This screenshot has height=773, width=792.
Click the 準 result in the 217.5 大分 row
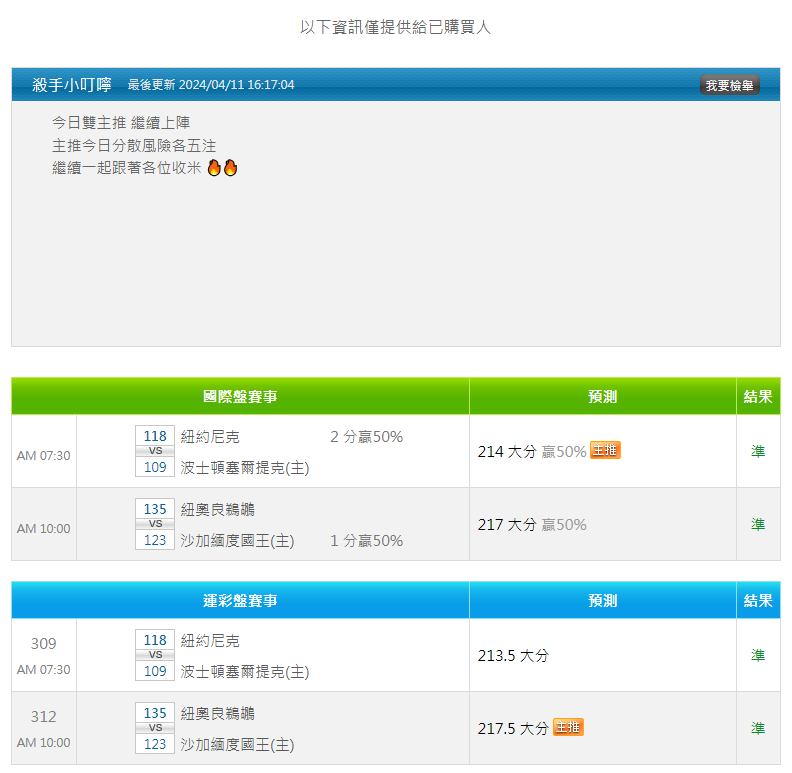coord(758,728)
